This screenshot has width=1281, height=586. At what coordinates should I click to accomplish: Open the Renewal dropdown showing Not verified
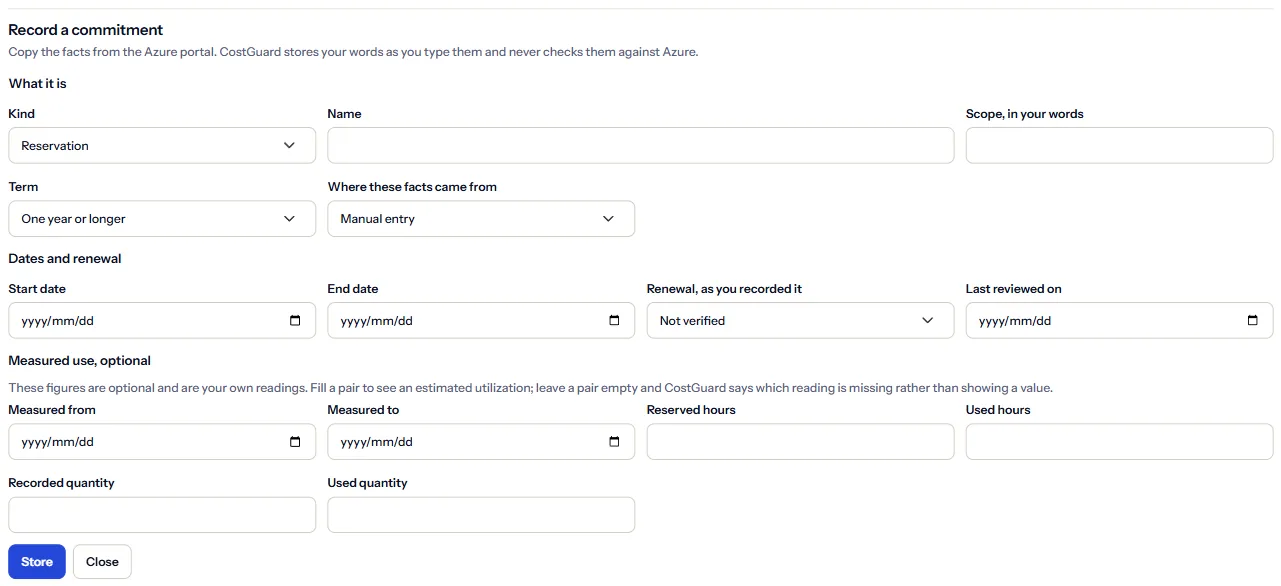pyautogui.click(x=800, y=321)
